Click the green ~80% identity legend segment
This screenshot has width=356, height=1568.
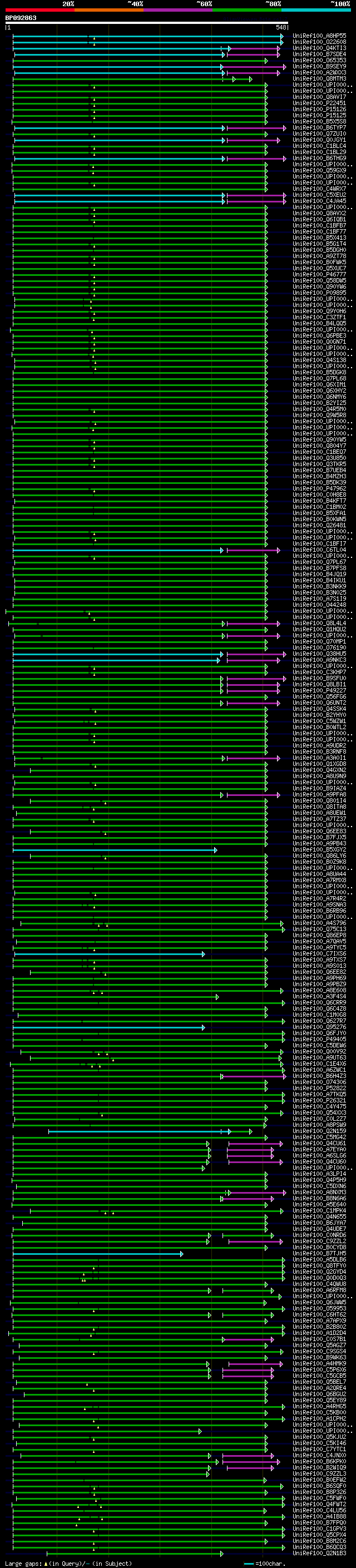[x=247, y=10]
